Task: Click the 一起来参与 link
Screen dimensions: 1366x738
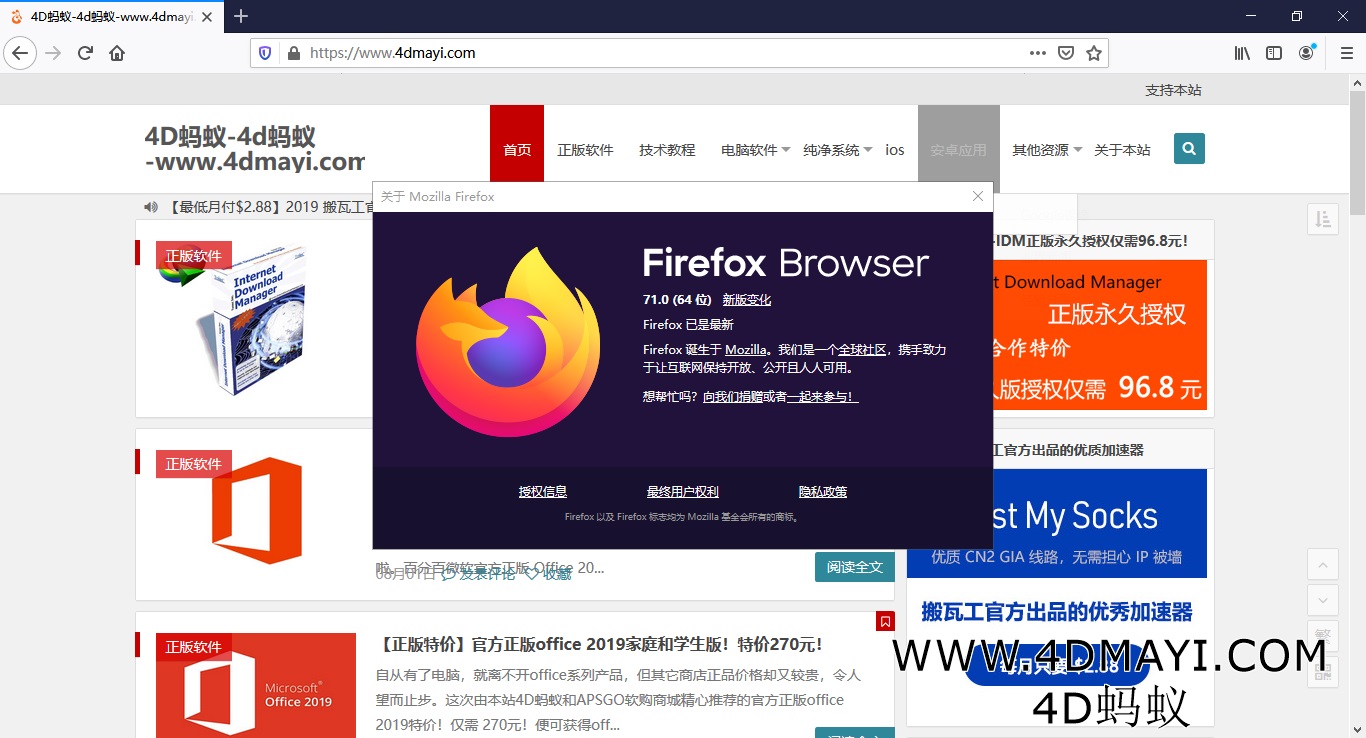Action: click(822, 397)
